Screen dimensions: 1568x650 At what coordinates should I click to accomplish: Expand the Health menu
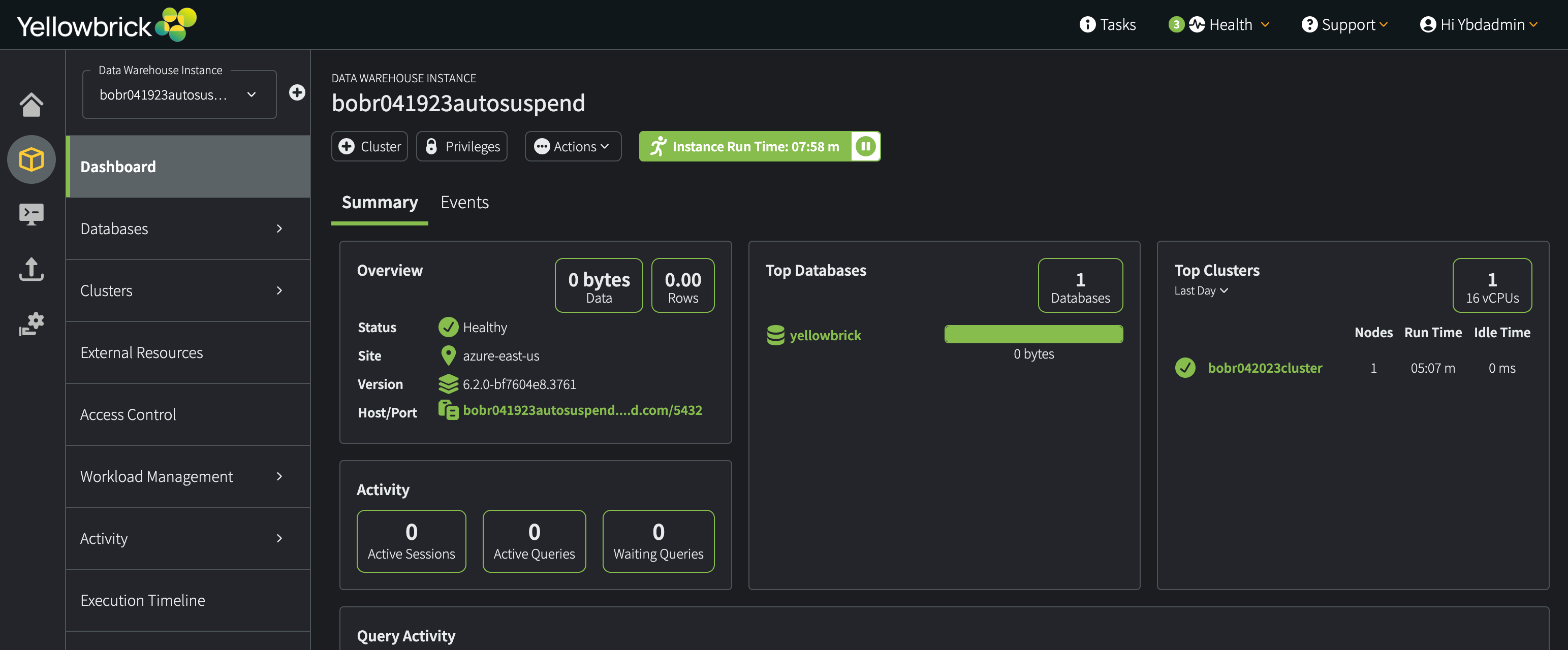click(1266, 24)
